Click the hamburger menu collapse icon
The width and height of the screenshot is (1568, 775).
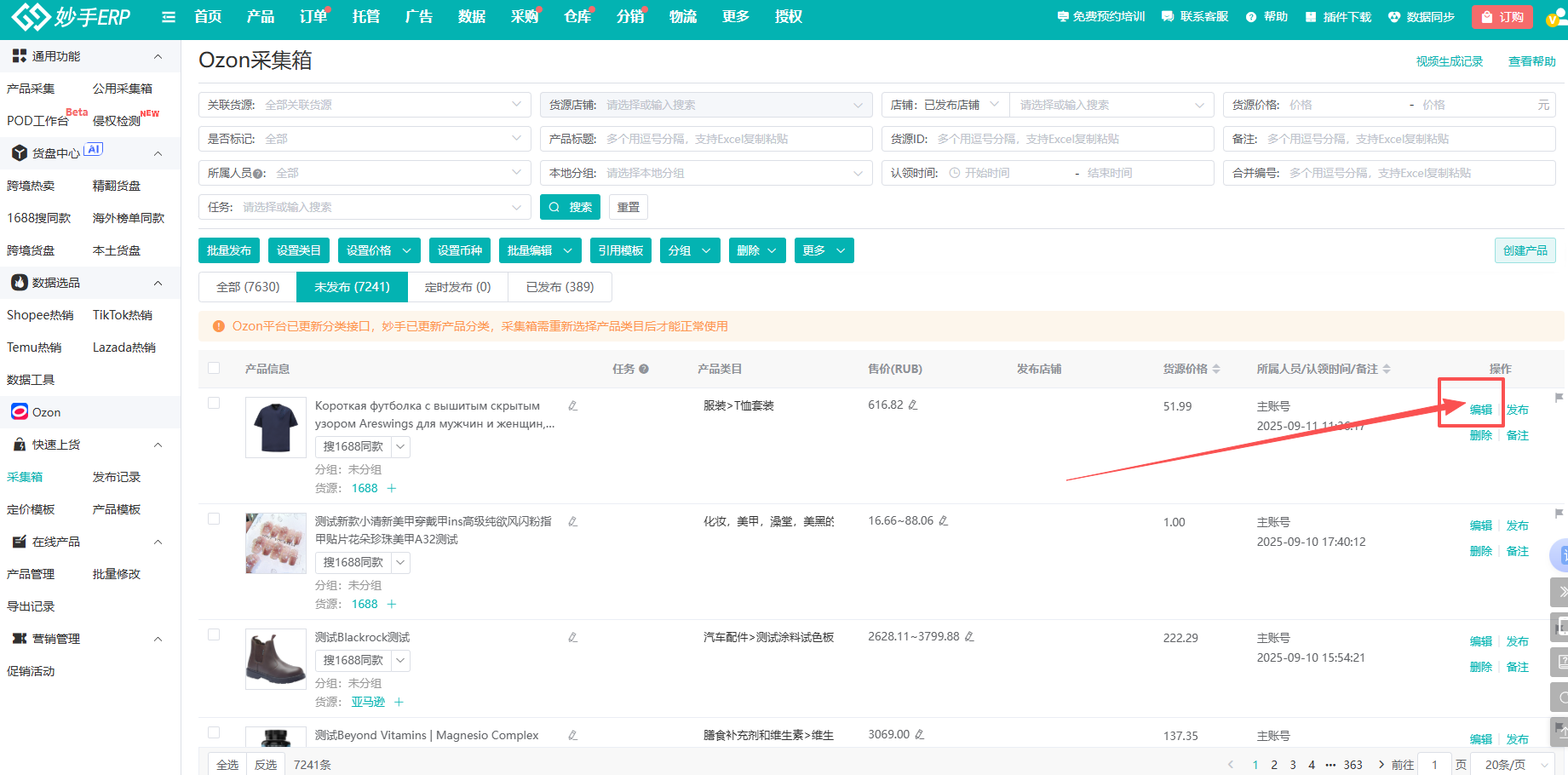tap(169, 17)
